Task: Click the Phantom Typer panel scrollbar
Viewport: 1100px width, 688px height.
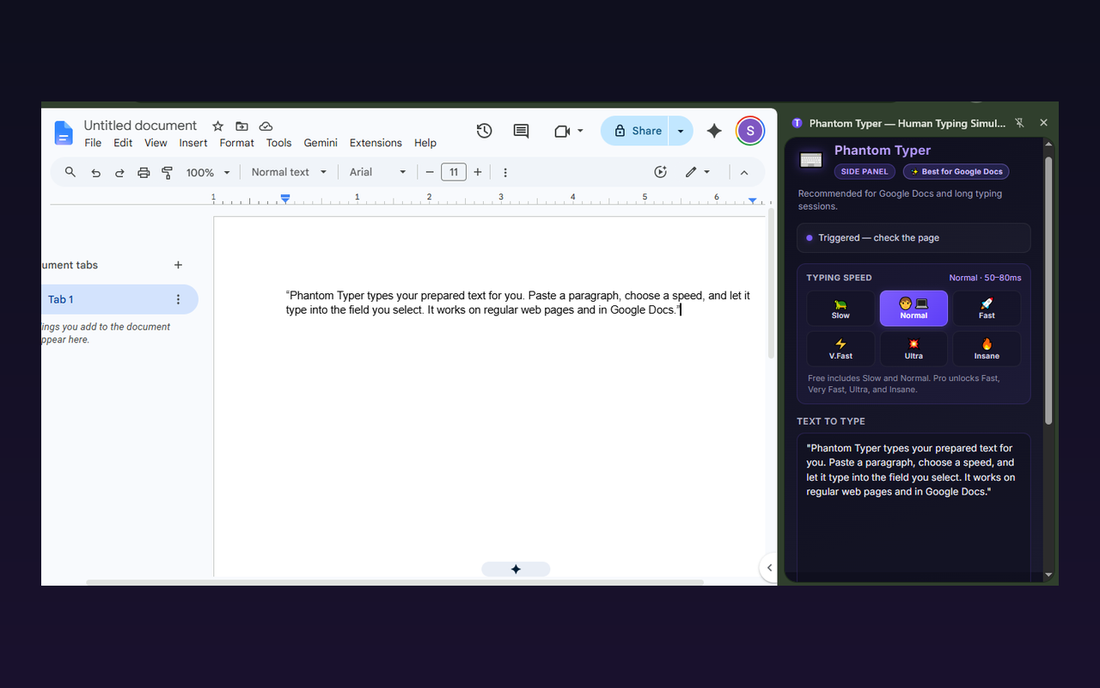Action: [1049, 291]
